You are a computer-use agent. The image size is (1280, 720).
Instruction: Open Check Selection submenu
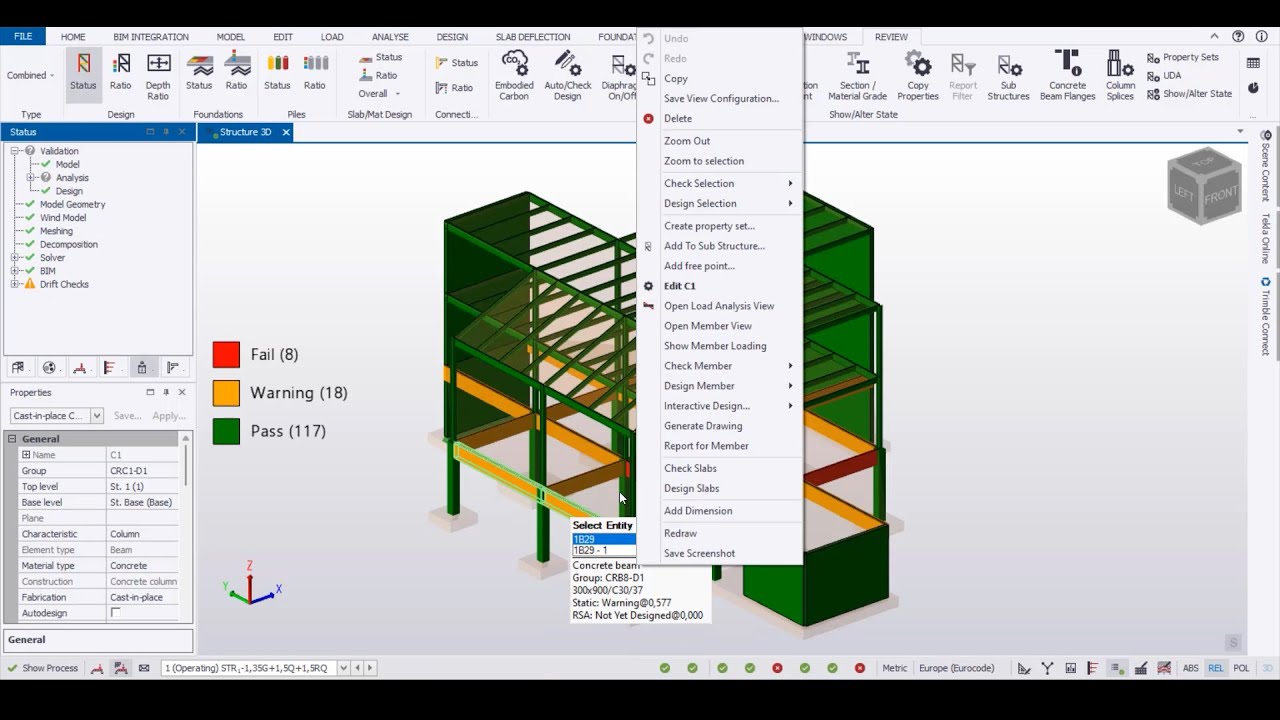click(x=720, y=183)
